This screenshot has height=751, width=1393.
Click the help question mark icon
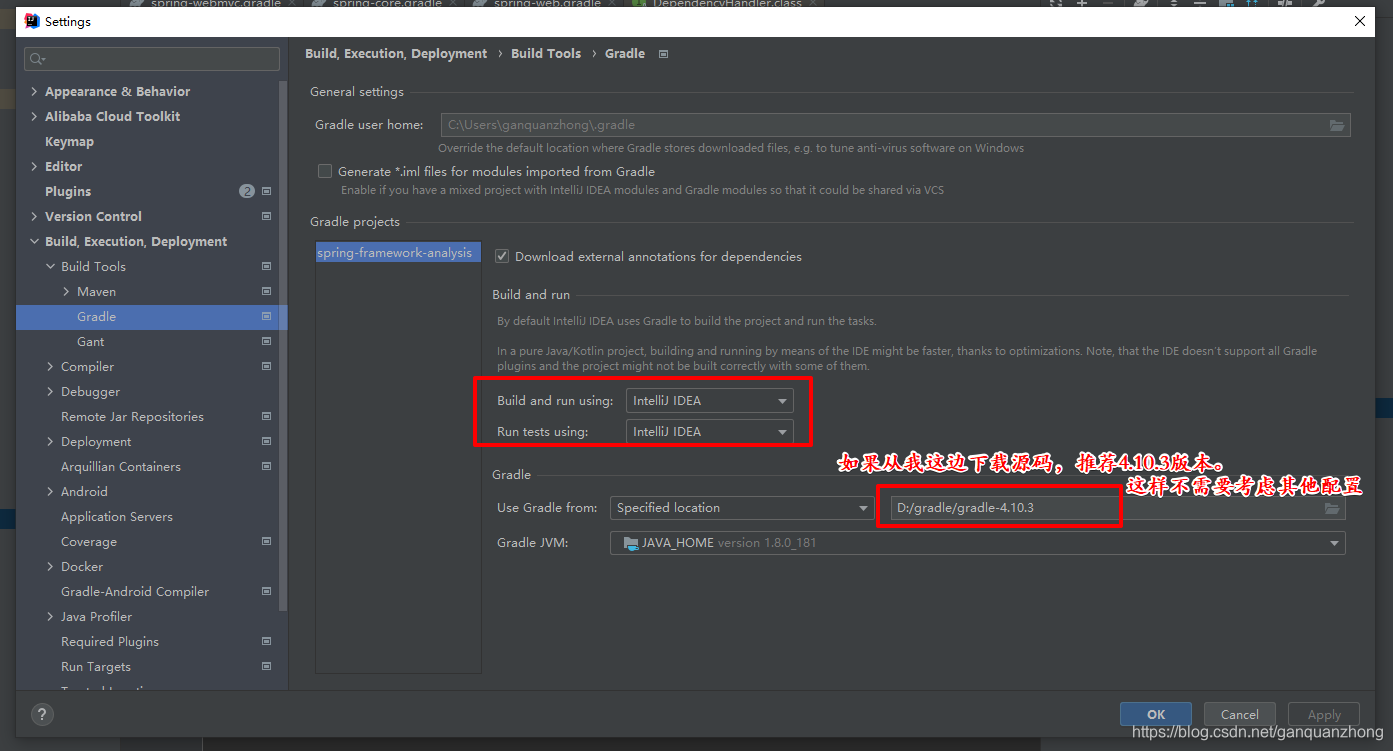point(42,715)
